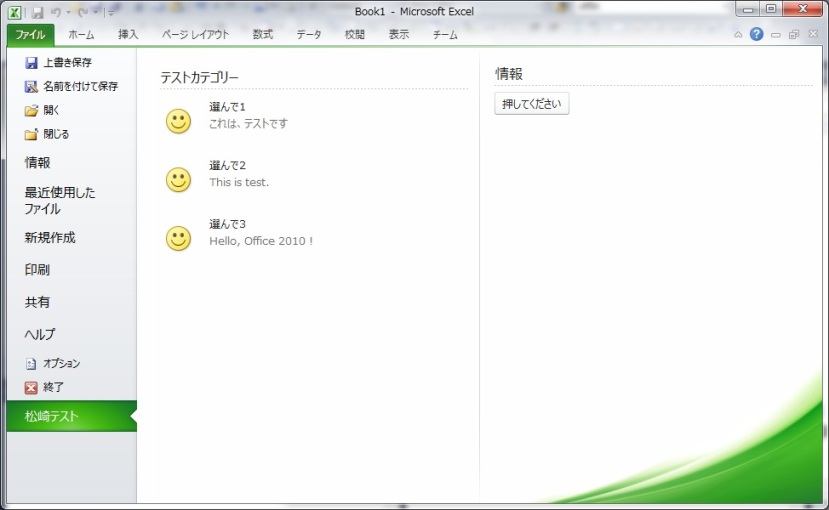Click the description Hello, Office 2010 !
Screen dimensions: 829x510
point(261,241)
